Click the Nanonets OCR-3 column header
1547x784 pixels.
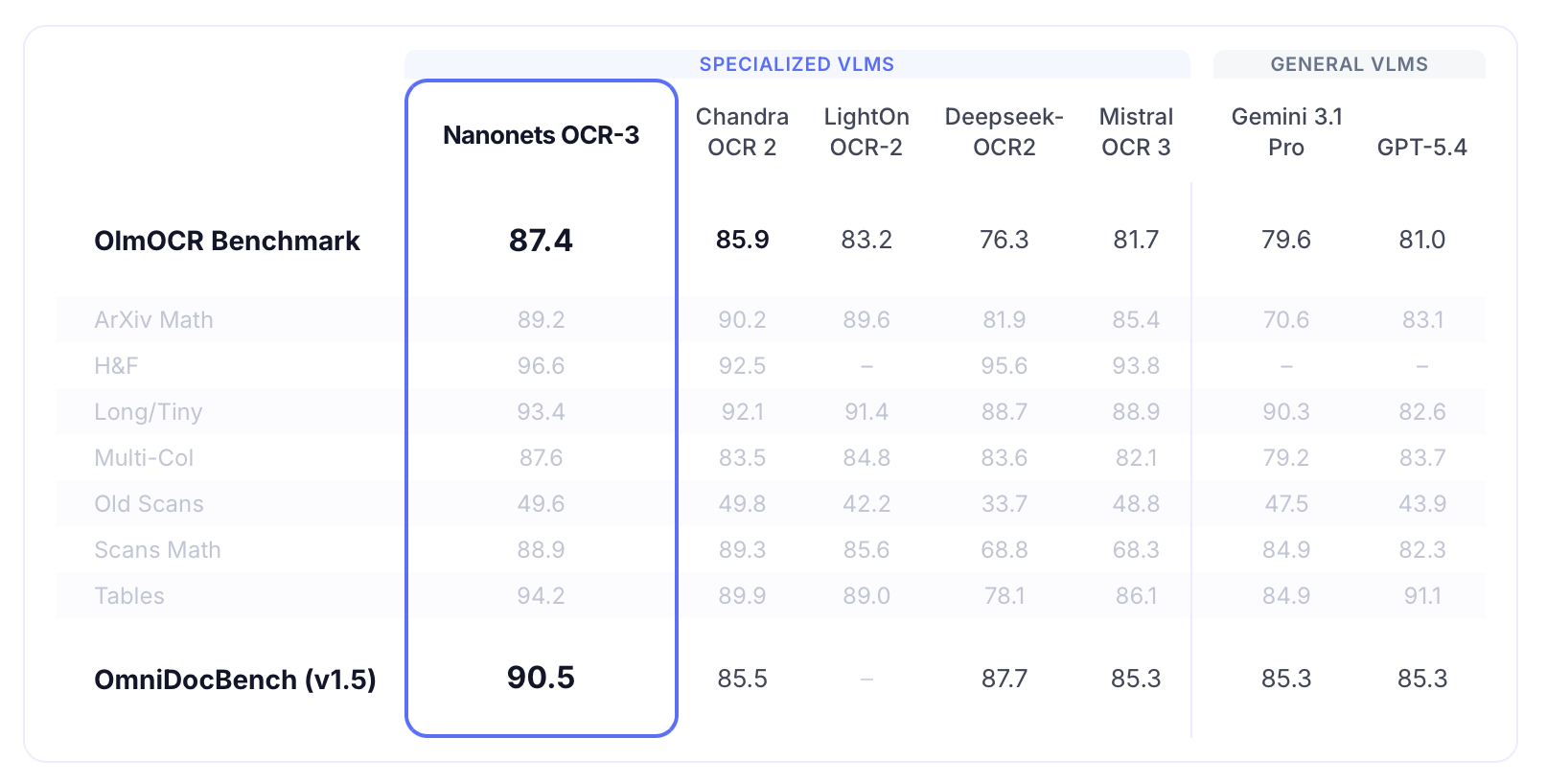[x=541, y=135]
